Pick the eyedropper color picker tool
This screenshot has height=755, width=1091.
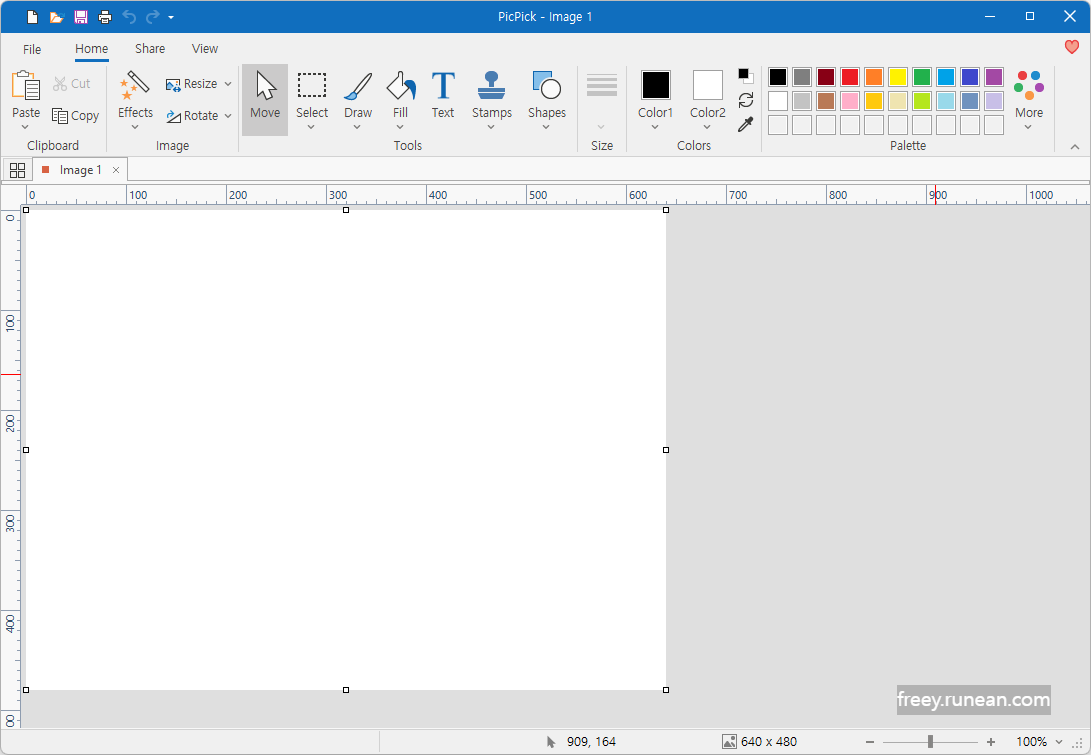[x=746, y=125]
